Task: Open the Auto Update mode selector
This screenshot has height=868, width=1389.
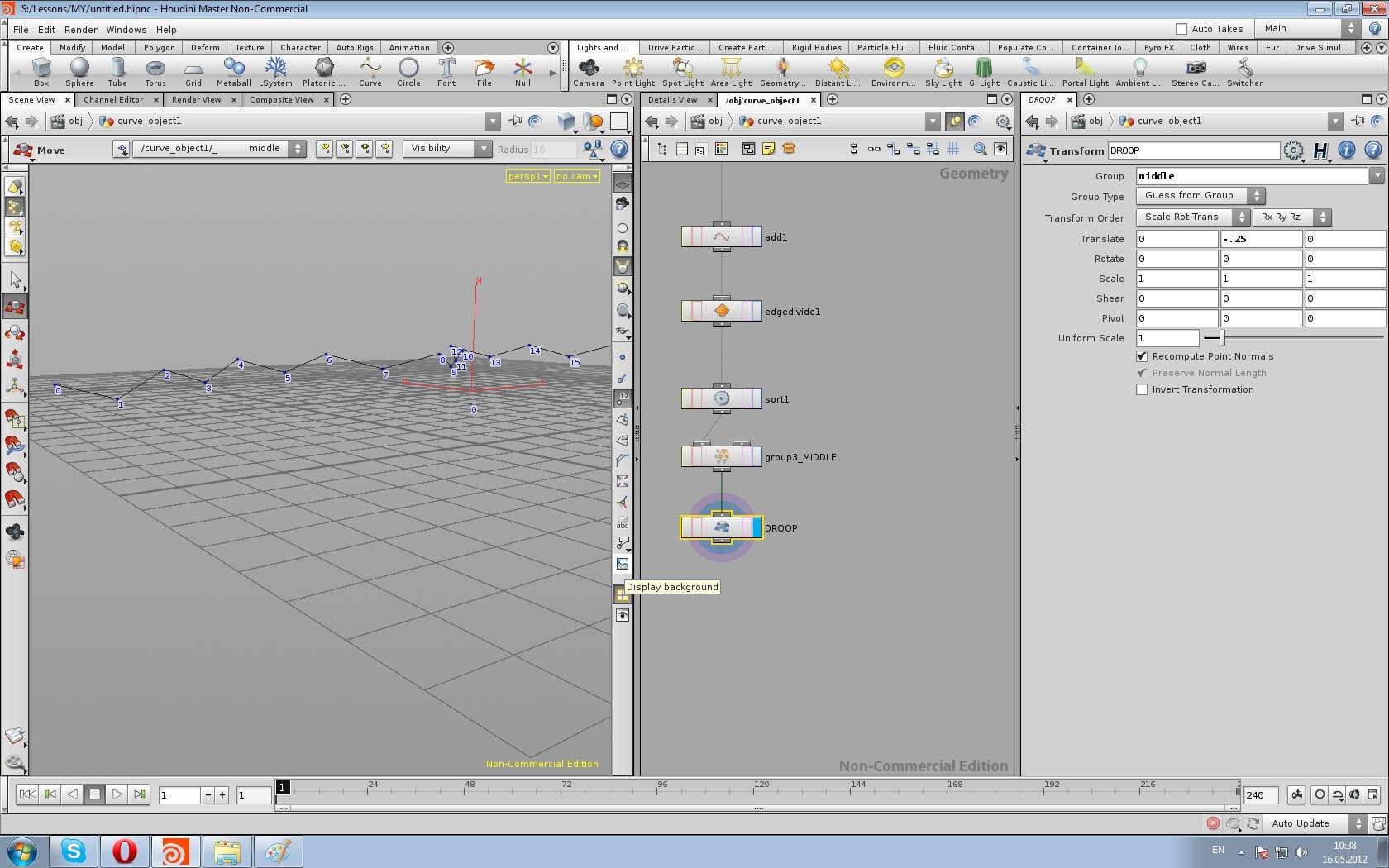Action: coord(1316,823)
